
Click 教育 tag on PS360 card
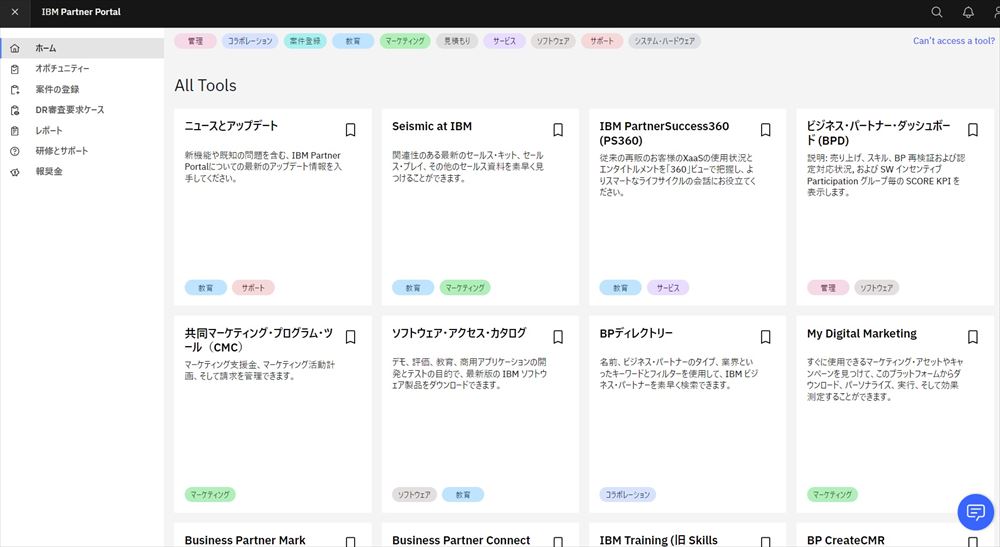coord(620,288)
